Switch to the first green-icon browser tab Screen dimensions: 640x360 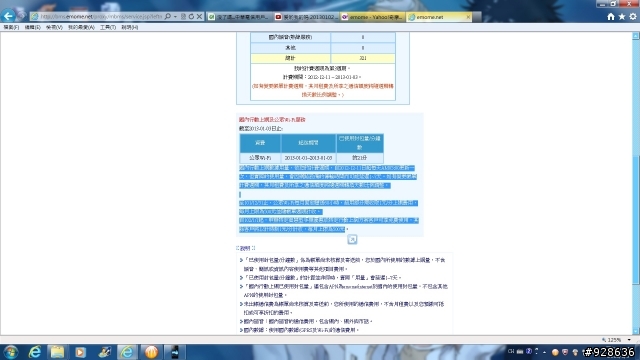pyautogui.click(x=238, y=17)
